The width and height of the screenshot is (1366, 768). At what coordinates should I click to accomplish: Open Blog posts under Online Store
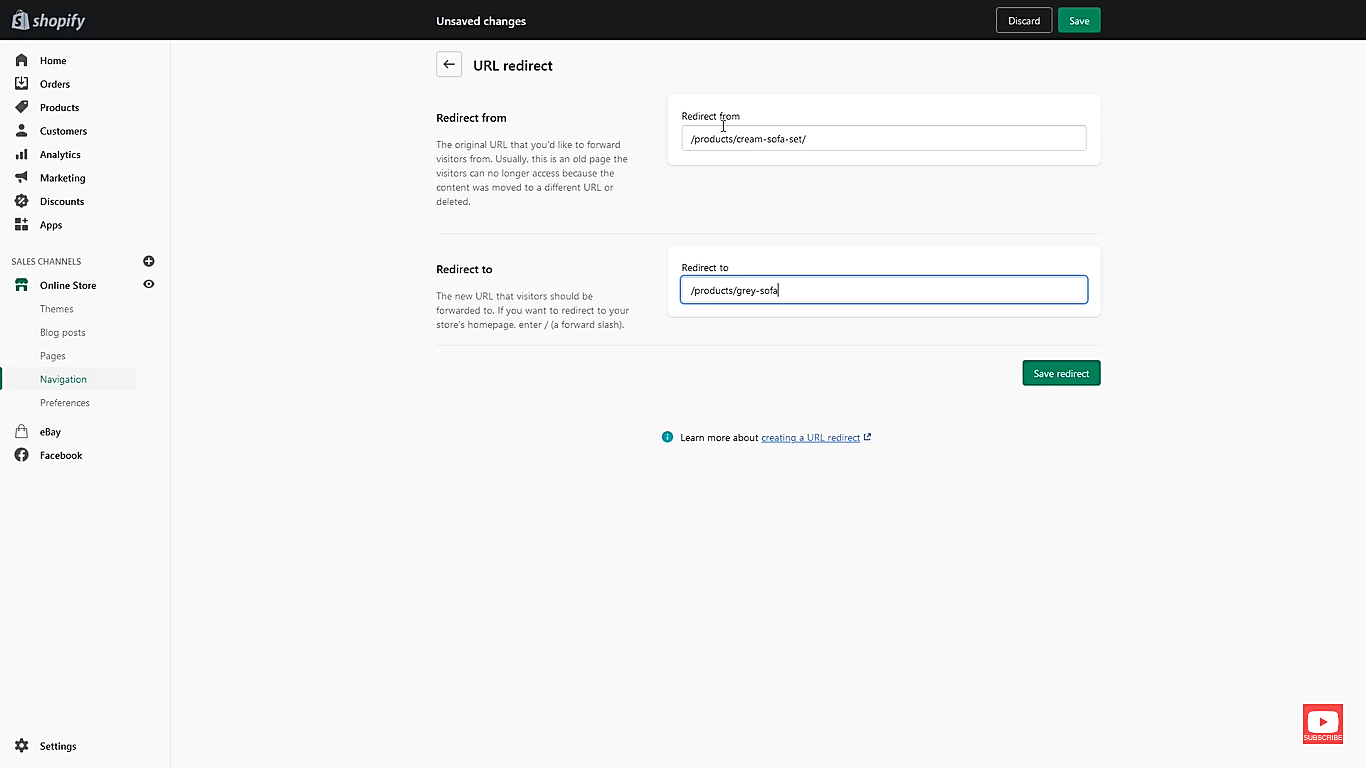[x=63, y=332]
